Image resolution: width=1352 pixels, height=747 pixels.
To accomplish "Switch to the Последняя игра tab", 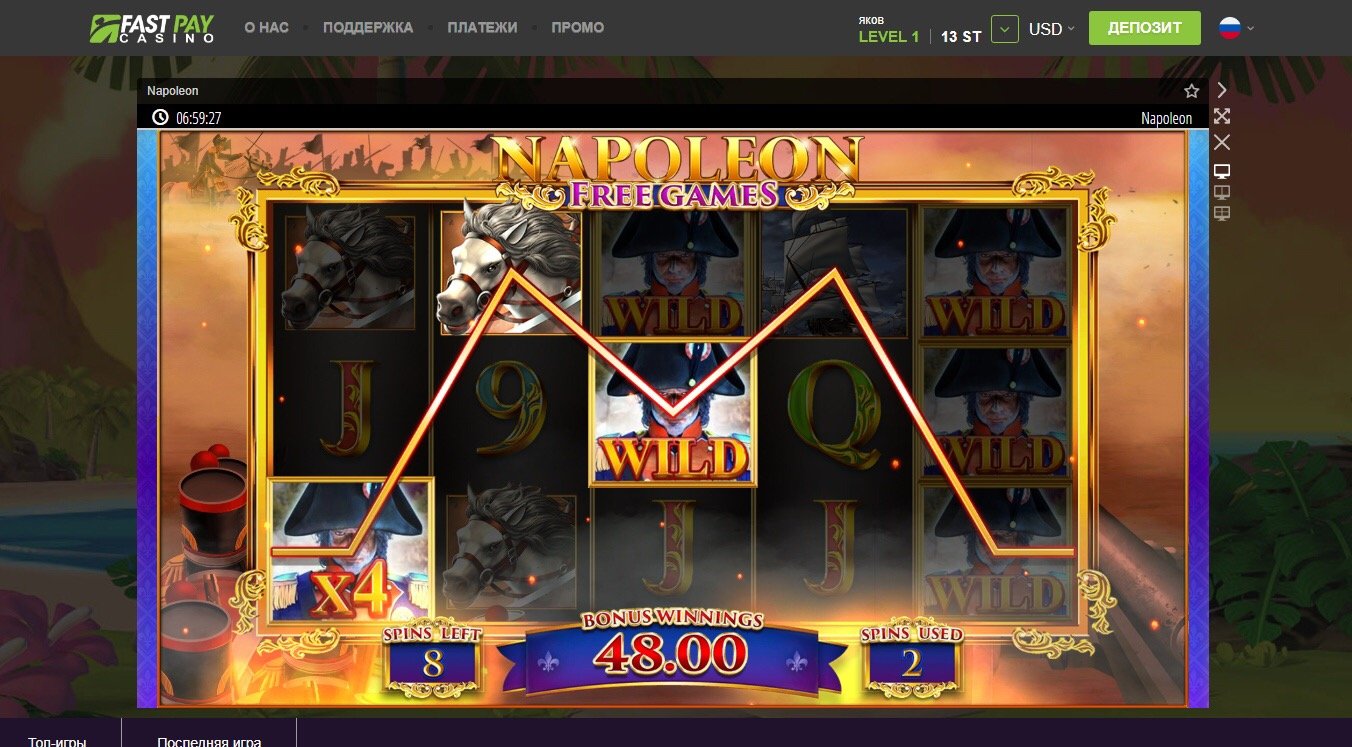I will click(209, 741).
